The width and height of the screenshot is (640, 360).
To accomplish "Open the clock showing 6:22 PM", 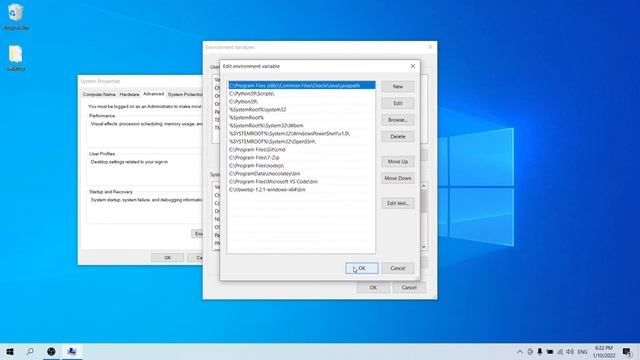I will click(604, 352).
